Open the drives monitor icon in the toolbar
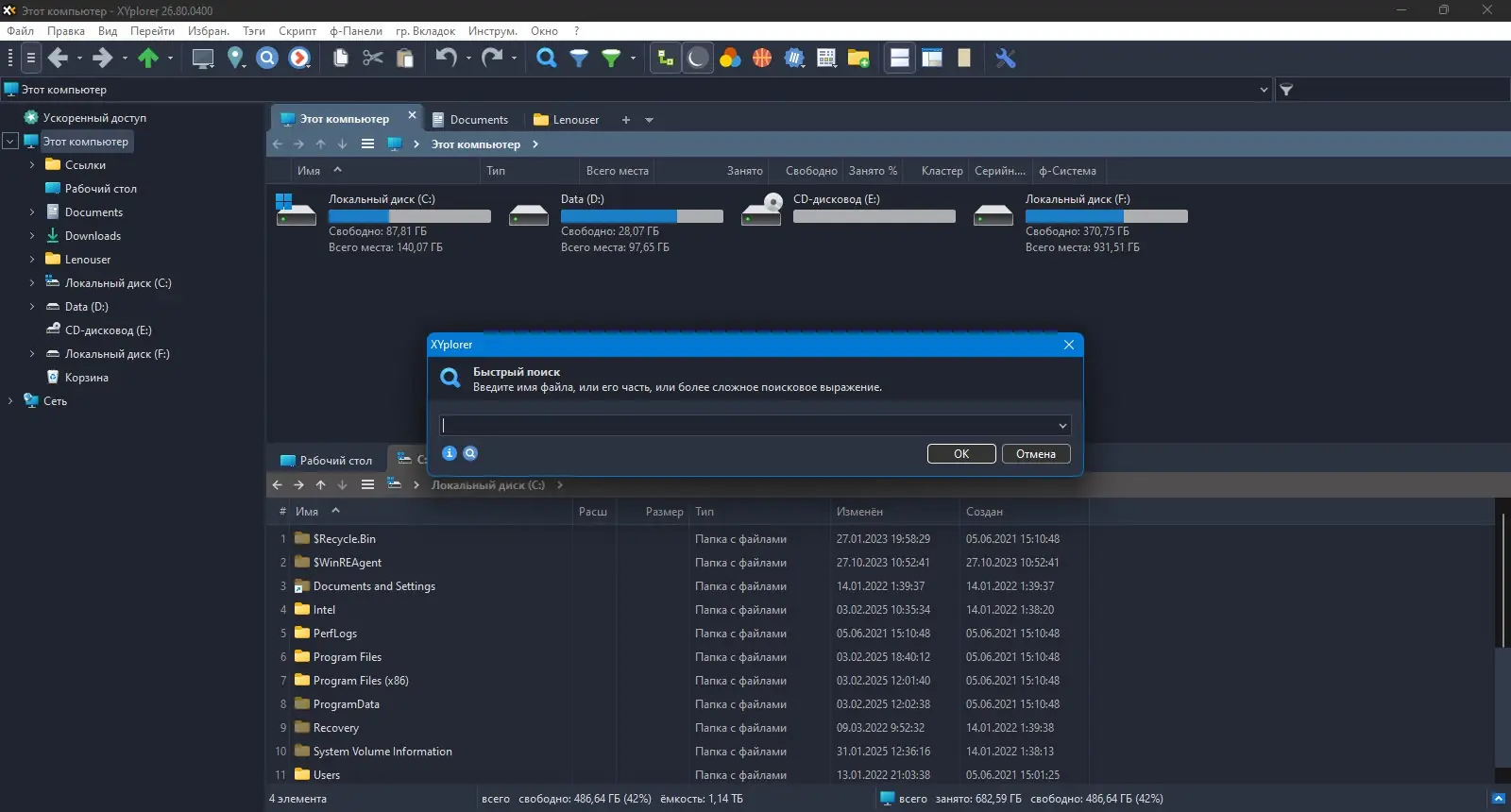 (x=203, y=59)
